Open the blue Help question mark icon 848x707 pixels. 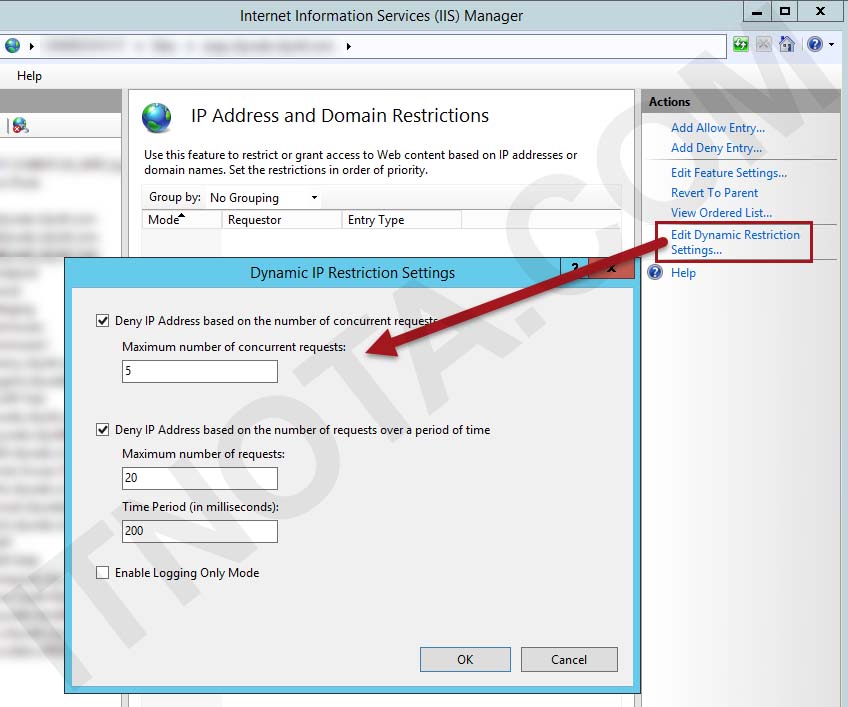coord(817,45)
